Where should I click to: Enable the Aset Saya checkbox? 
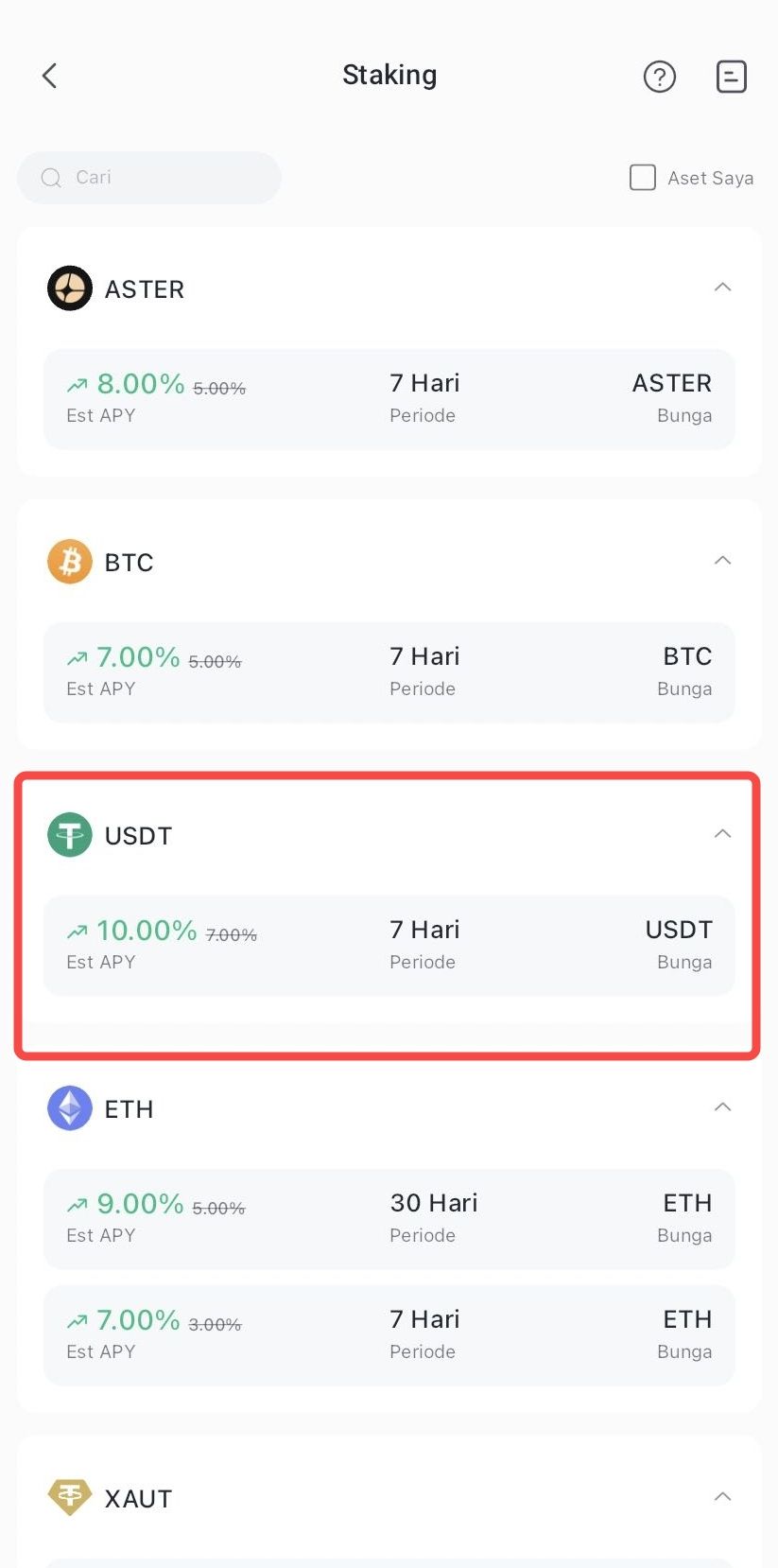click(643, 178)
